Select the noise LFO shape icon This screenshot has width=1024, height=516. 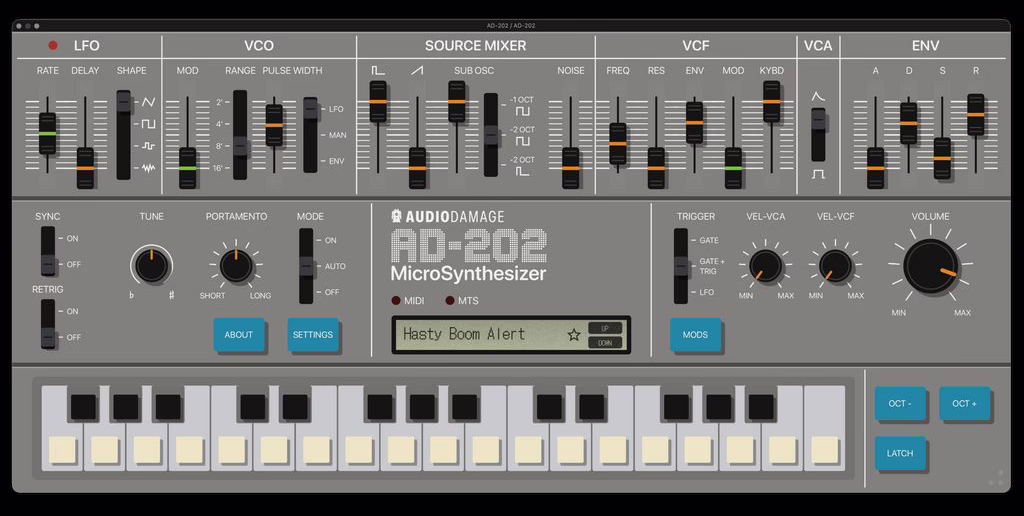click(149, 168)
